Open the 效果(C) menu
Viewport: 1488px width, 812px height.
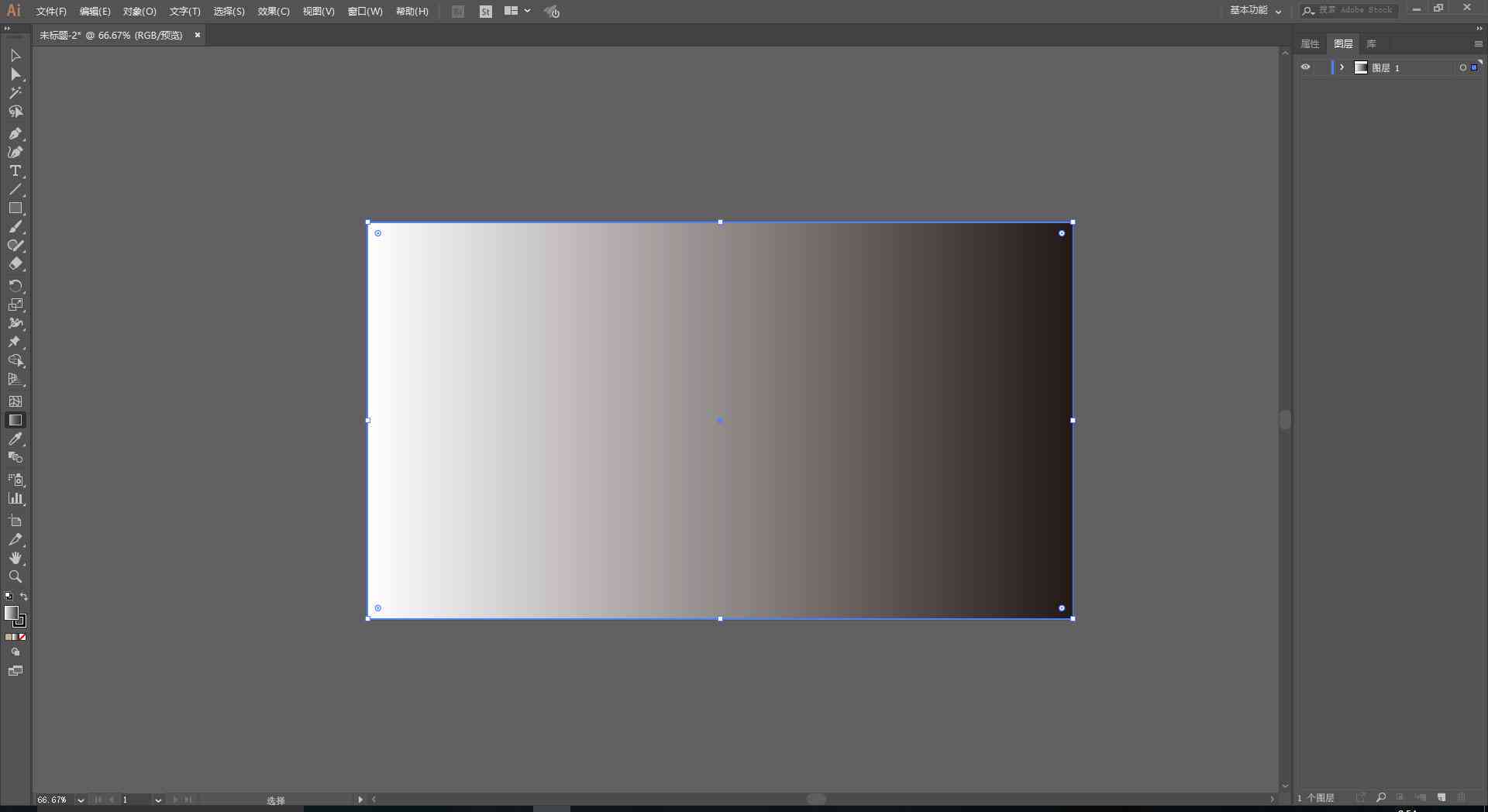click(274, 12)
